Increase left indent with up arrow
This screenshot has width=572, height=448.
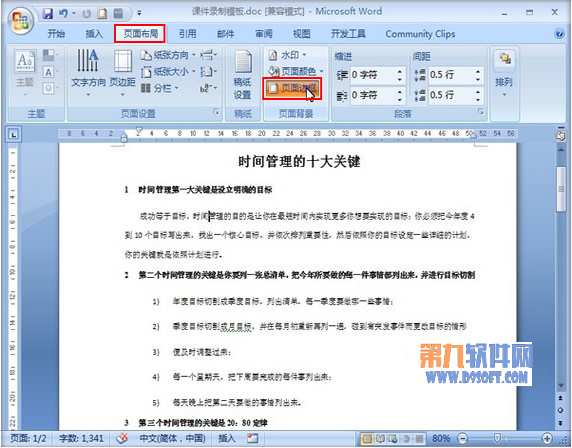pyautogui.click(x=400, y=72)
